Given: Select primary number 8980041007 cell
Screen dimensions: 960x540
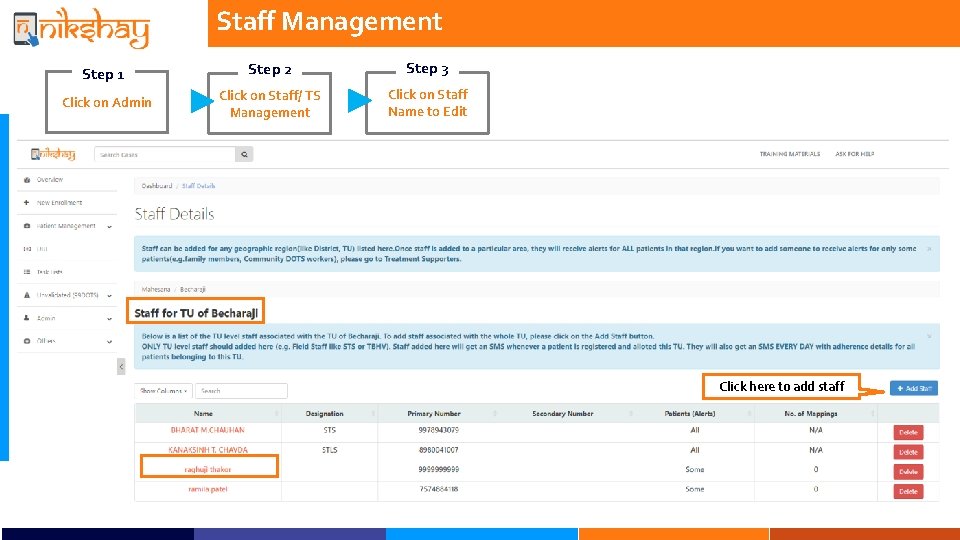Looking at the screenshot, I should pos(438,450).
